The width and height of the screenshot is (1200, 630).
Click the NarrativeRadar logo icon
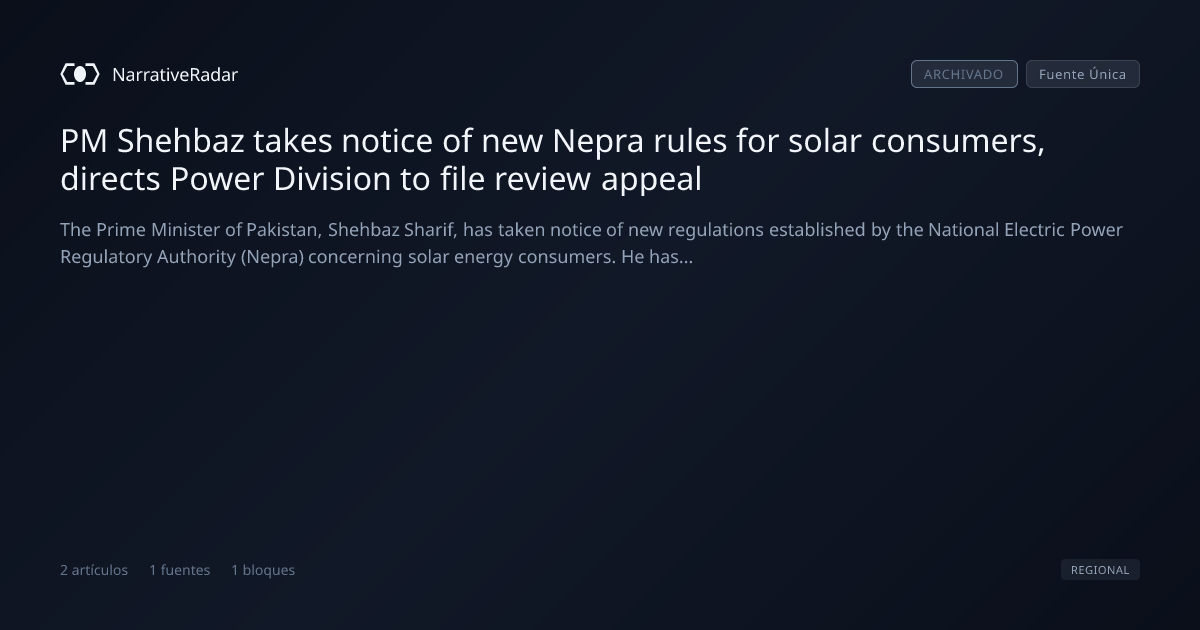(x=80, y=74)
